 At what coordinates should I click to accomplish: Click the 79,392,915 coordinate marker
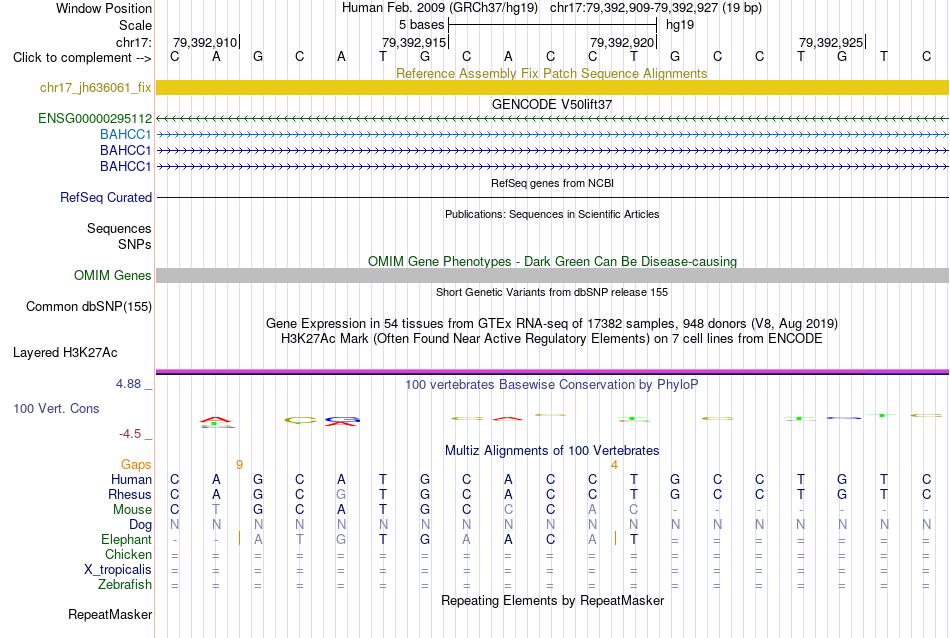point(414,42)
